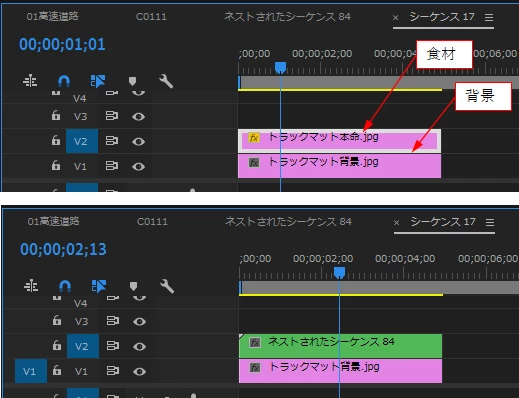Toggle V3 sync lock in upper timeline
The height and width of the screenshot is (398, 519).
point(112,116)
